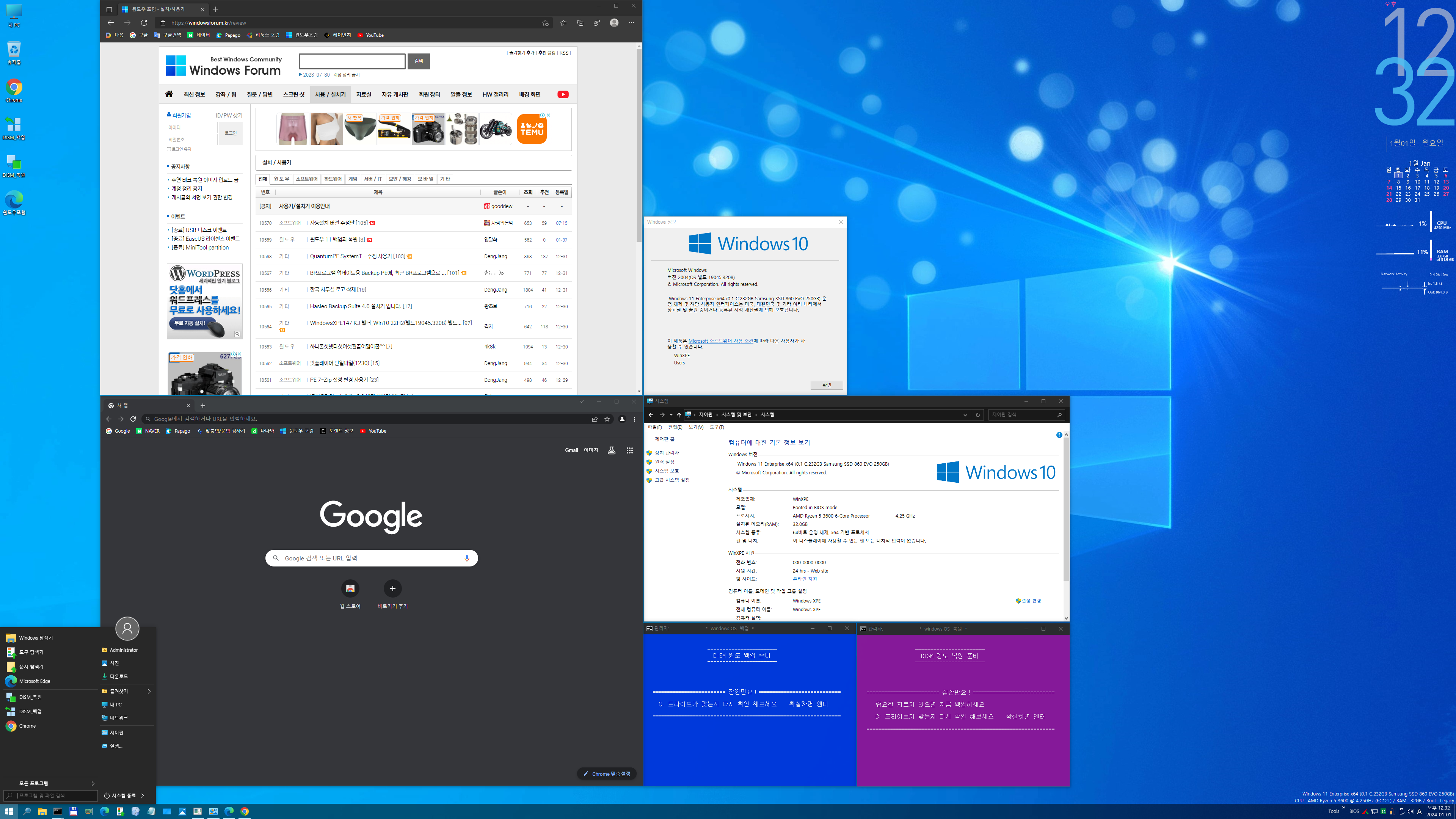Open the Microsoft 소프트웨어 사용 조건 link
The width and height of the screenshot is (1456, 819).
pyautogui.click(x=721, y=341)
